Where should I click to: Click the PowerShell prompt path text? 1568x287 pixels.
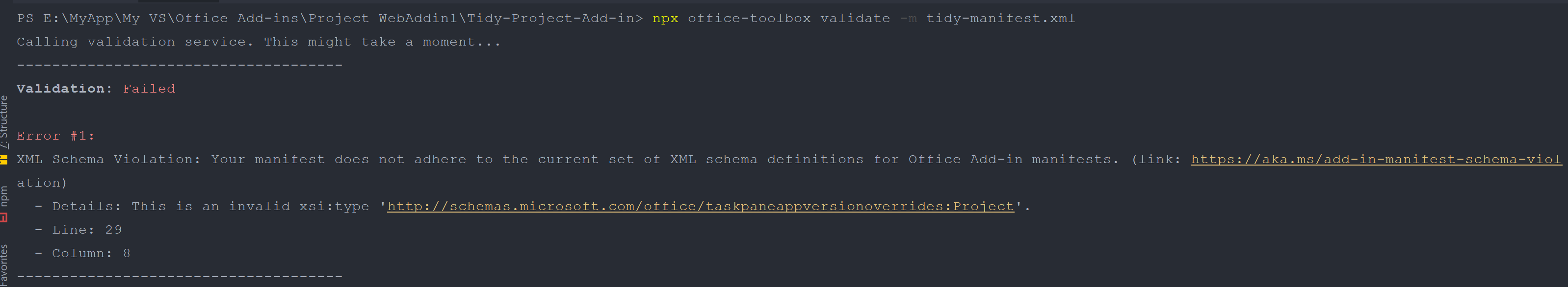click(329, 18)
